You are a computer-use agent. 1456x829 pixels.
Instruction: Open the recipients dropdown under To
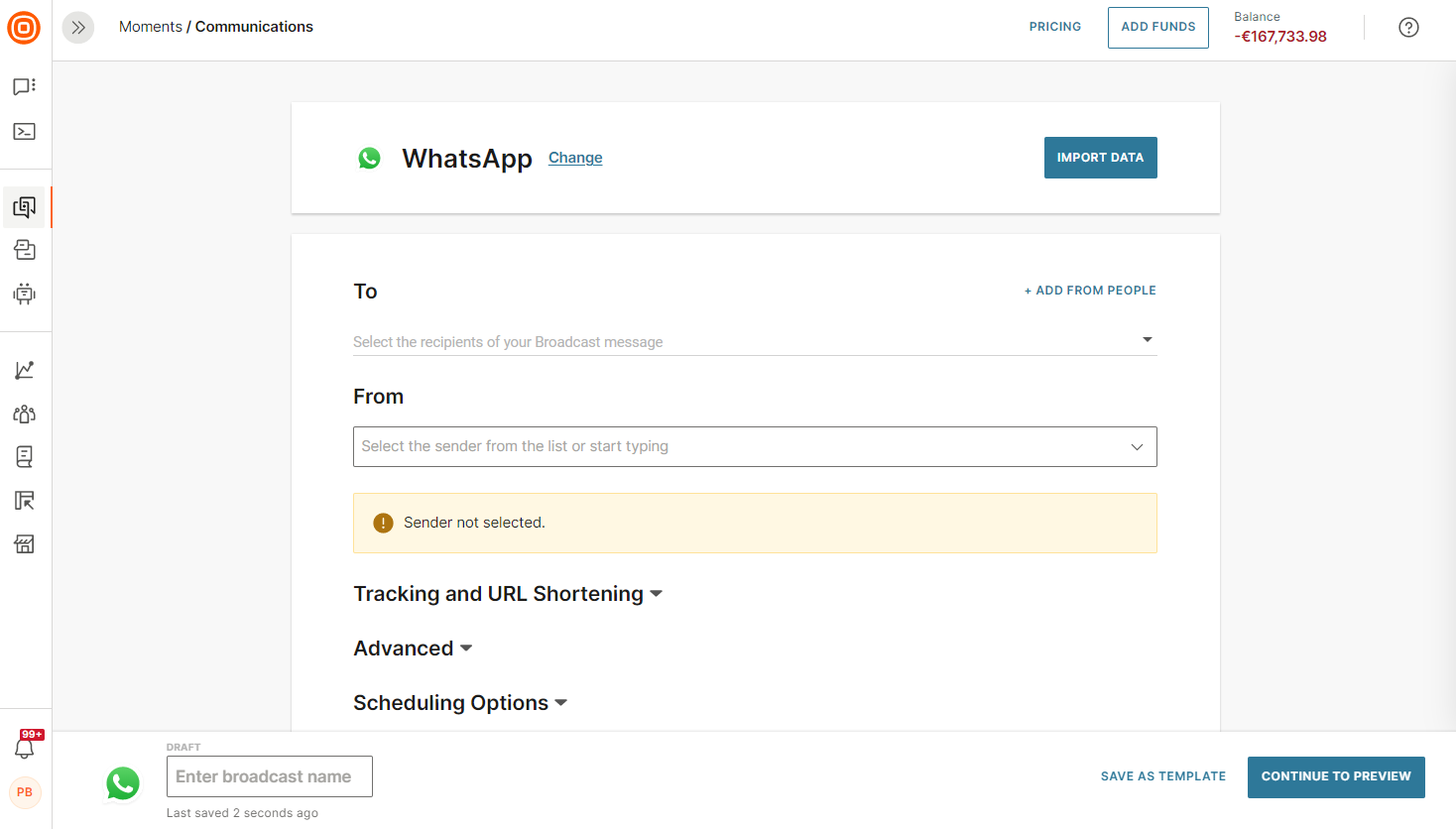754,341
